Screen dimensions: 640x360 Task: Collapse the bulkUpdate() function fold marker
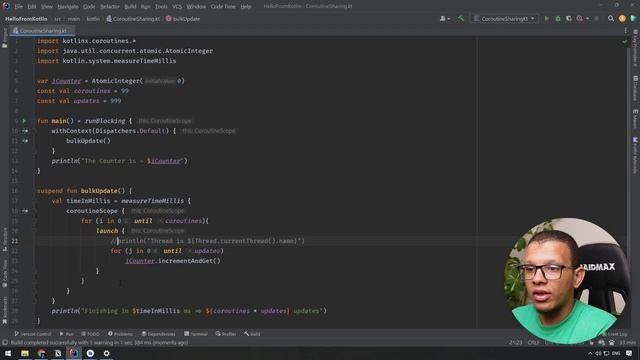pyautogui.click(x=35, y=191)
